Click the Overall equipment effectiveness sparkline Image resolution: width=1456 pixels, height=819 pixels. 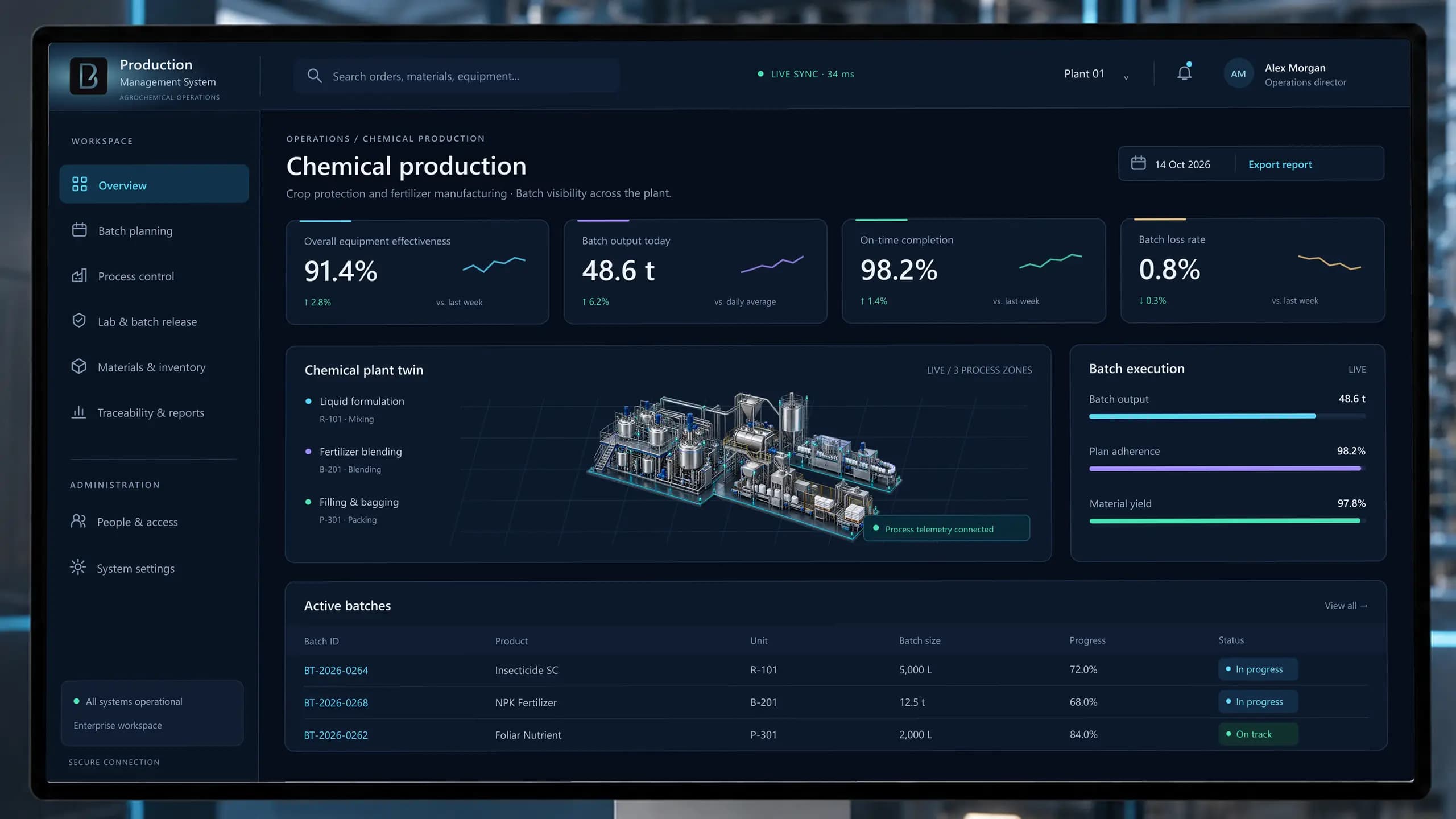[494, 264]
